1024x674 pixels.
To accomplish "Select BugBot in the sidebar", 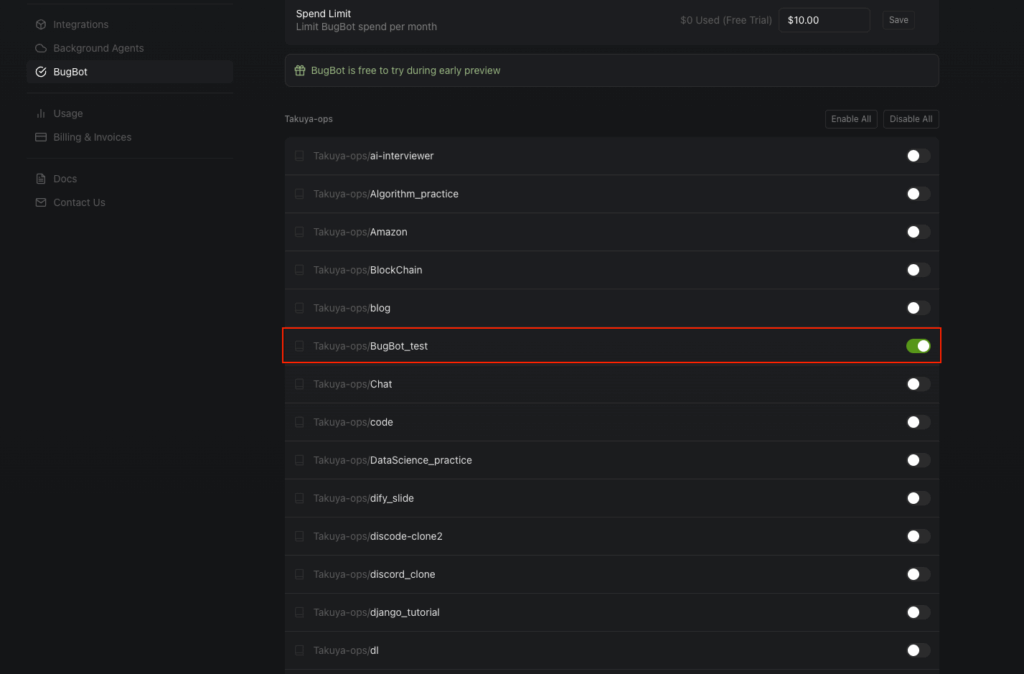I will pos(130,72).
